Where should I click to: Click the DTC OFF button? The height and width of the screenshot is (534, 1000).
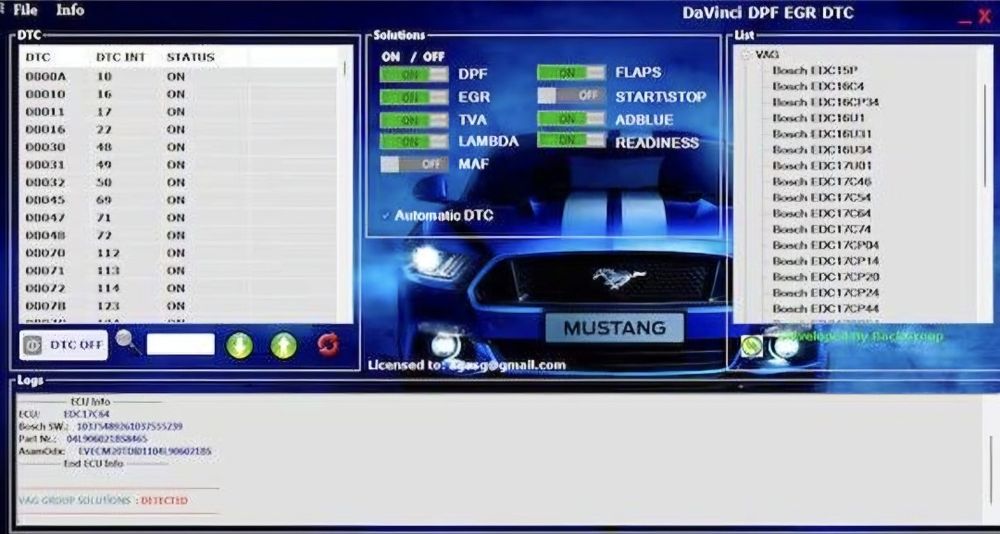pyautogui.click(x=63, y=345)
